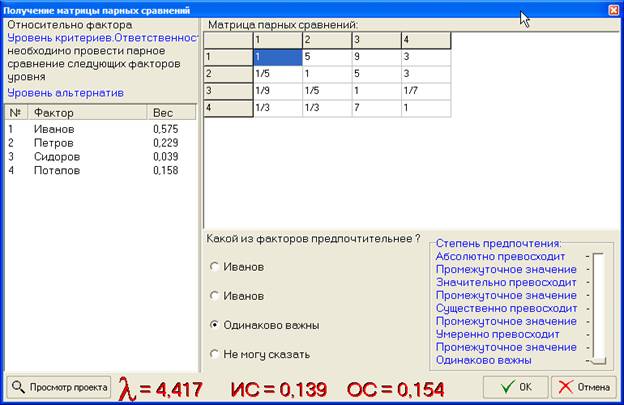Click the Значительно превосходит scale label
The height and width of the screenshot is (405, 624).
pyautogui.click(x=506, y=282)
